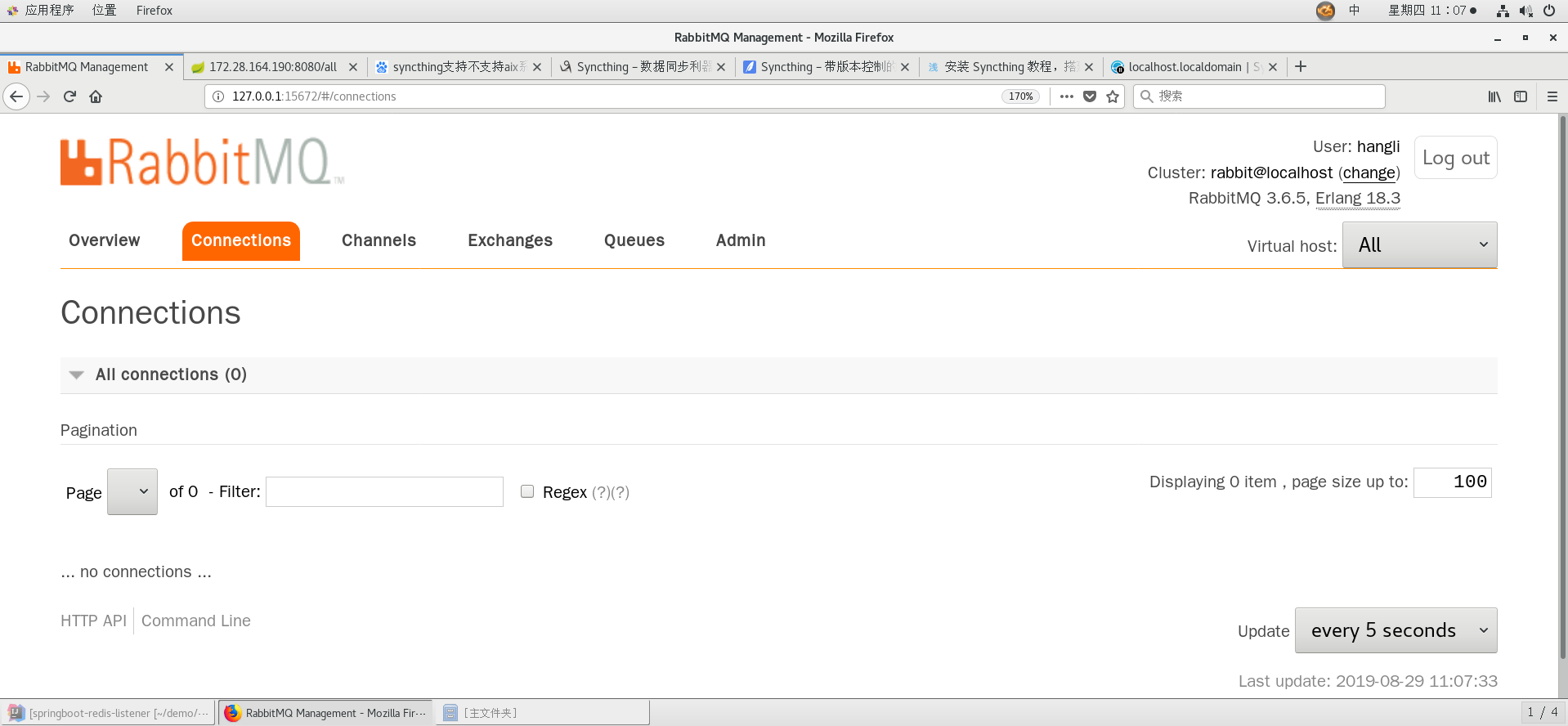Switch to the 172.28.164.190:8080/all browser tab
This screenshot has height=726, width=1568.
[272, 67]
